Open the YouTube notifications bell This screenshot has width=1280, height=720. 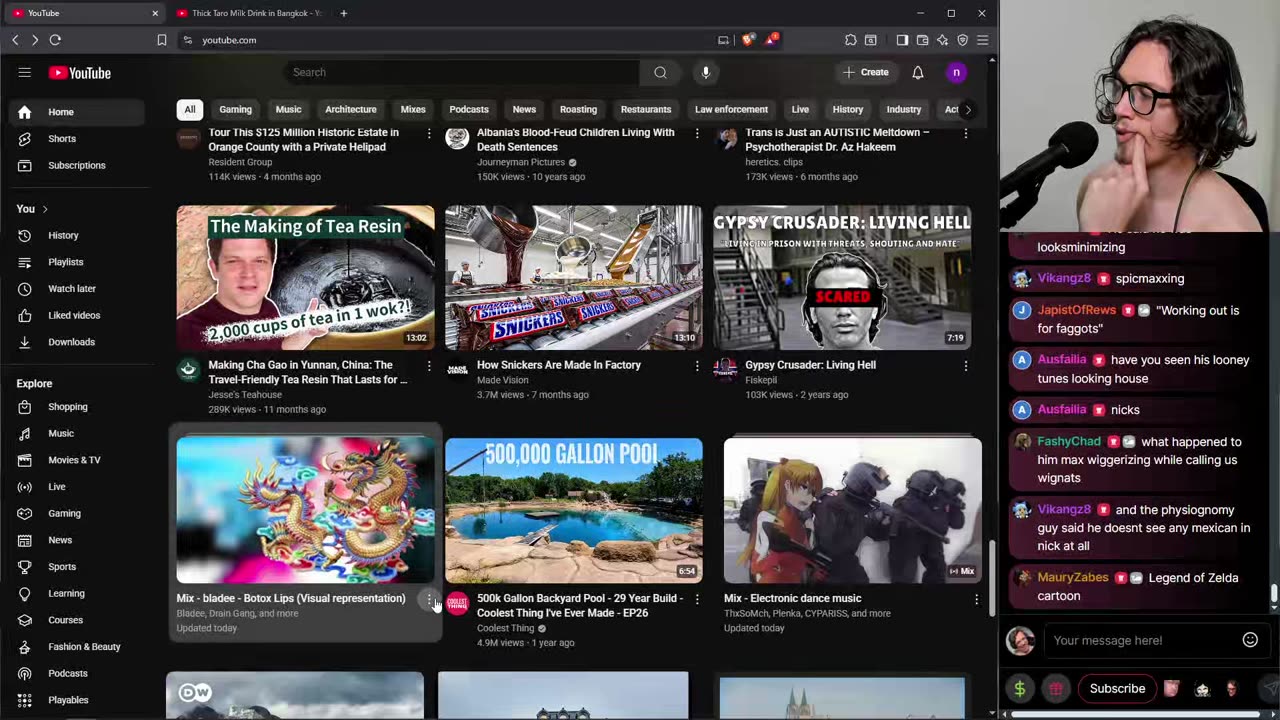pyautogui.click(x=918, y=72)
